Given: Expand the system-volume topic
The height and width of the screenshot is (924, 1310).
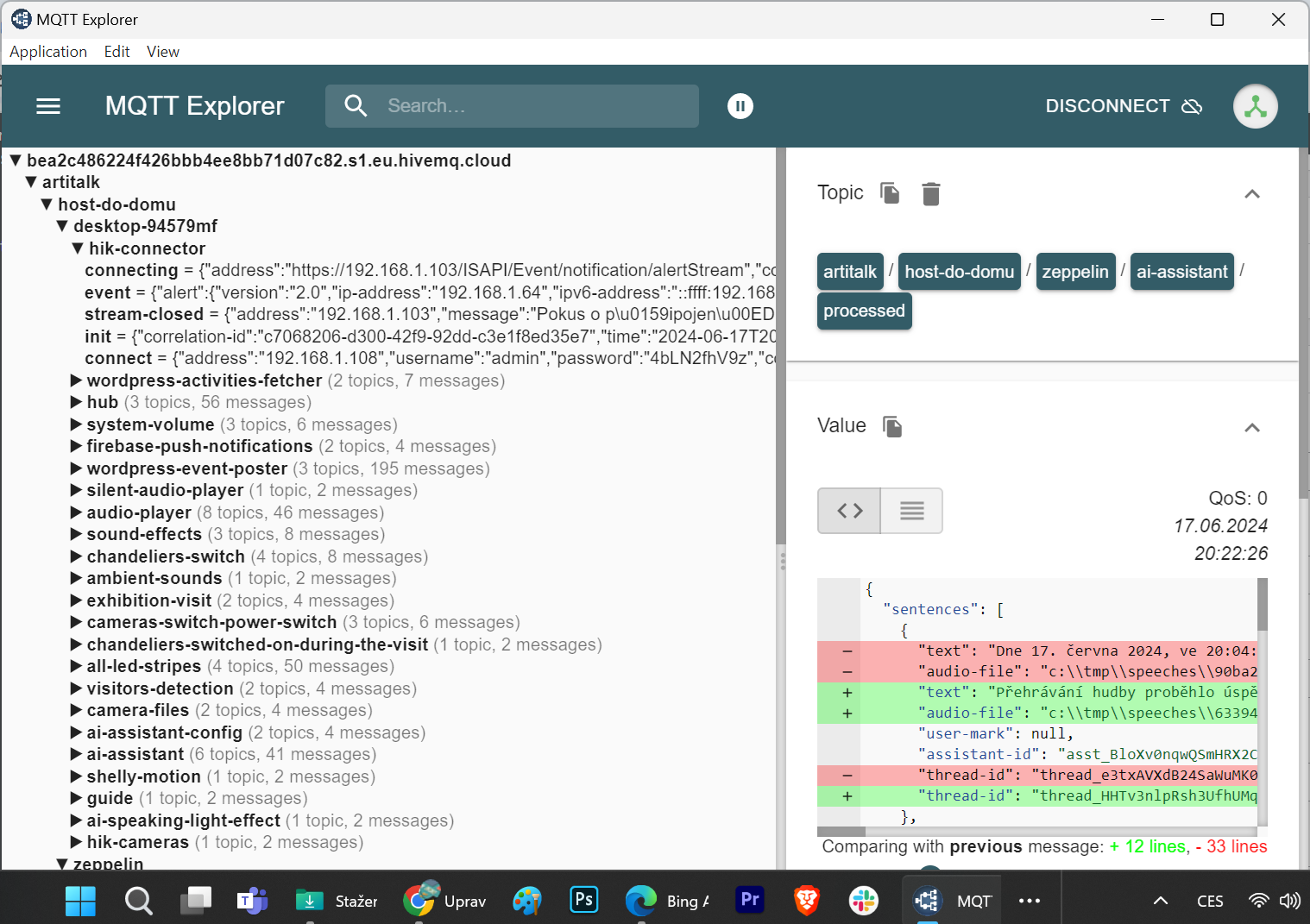Looking at the screenshot, I should pyautogui.click(x=76, y=424).
